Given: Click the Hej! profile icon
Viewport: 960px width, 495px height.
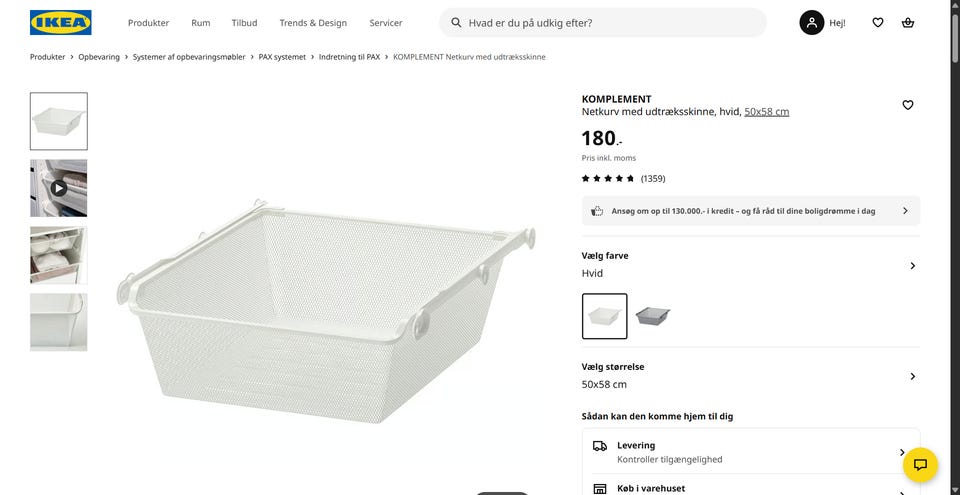Looking at the screenshot, I should click(812, 22).
